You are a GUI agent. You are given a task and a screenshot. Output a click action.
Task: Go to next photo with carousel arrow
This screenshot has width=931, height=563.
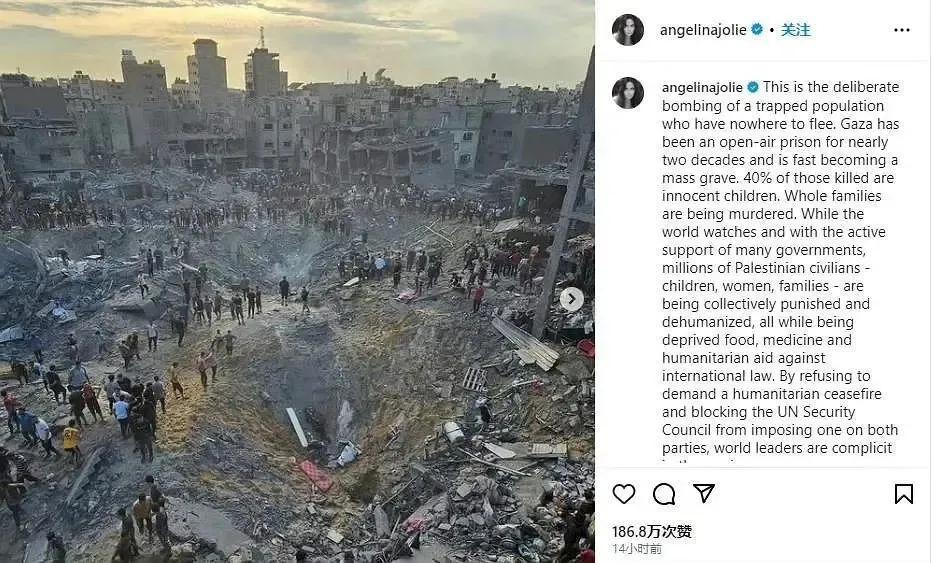[x=572, y=299]
